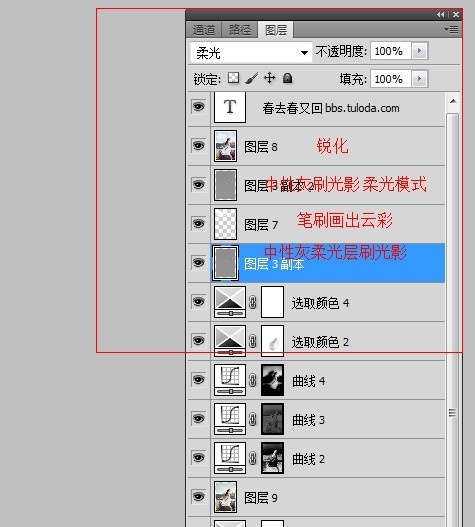Image resolution: width=475 pixels, height=527 pixels.
Task: Toggle mask link icon on 选取颜色 4
Action: click(253, 302)
